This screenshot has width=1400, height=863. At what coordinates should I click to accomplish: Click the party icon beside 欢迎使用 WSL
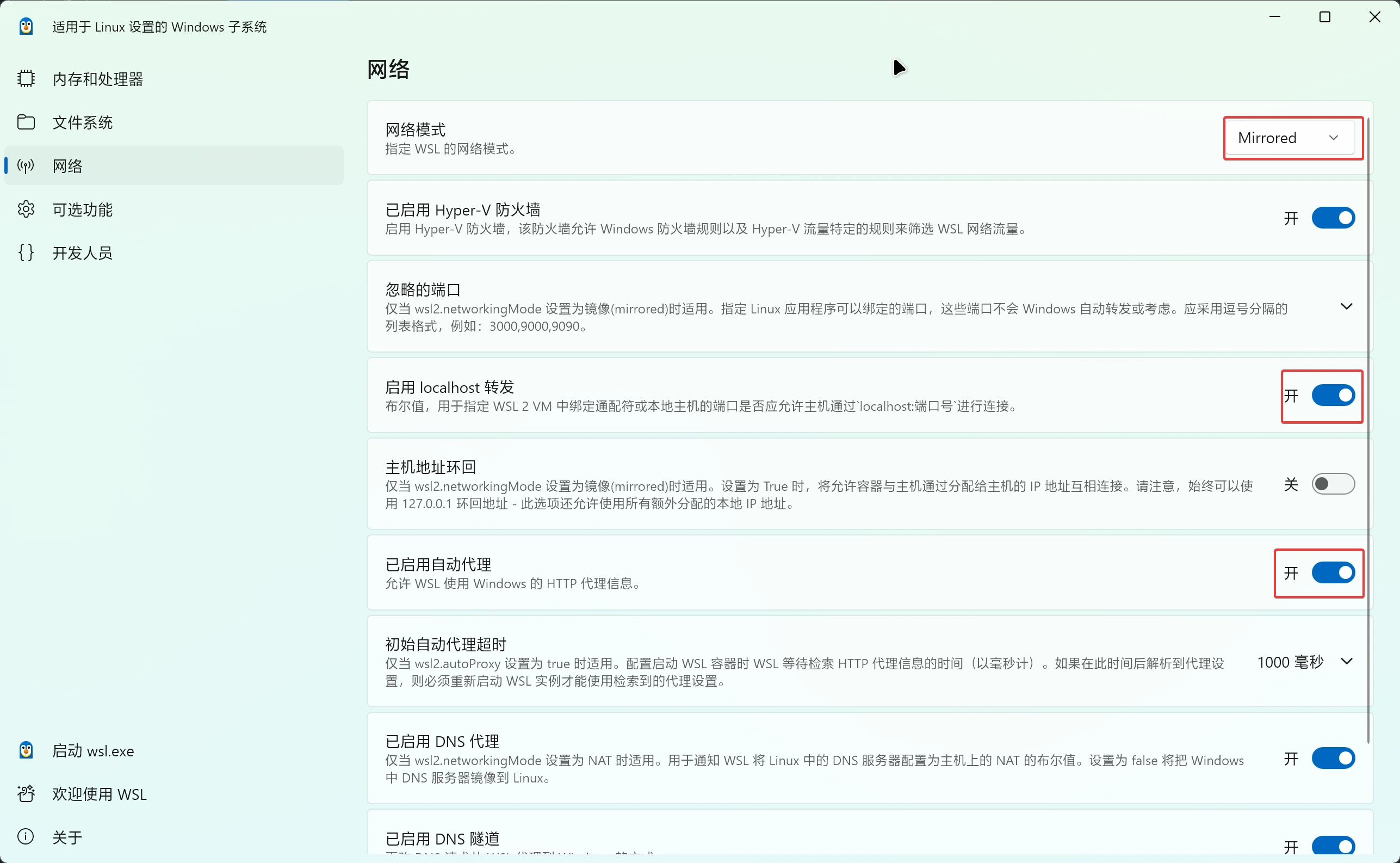coord(26,794)
